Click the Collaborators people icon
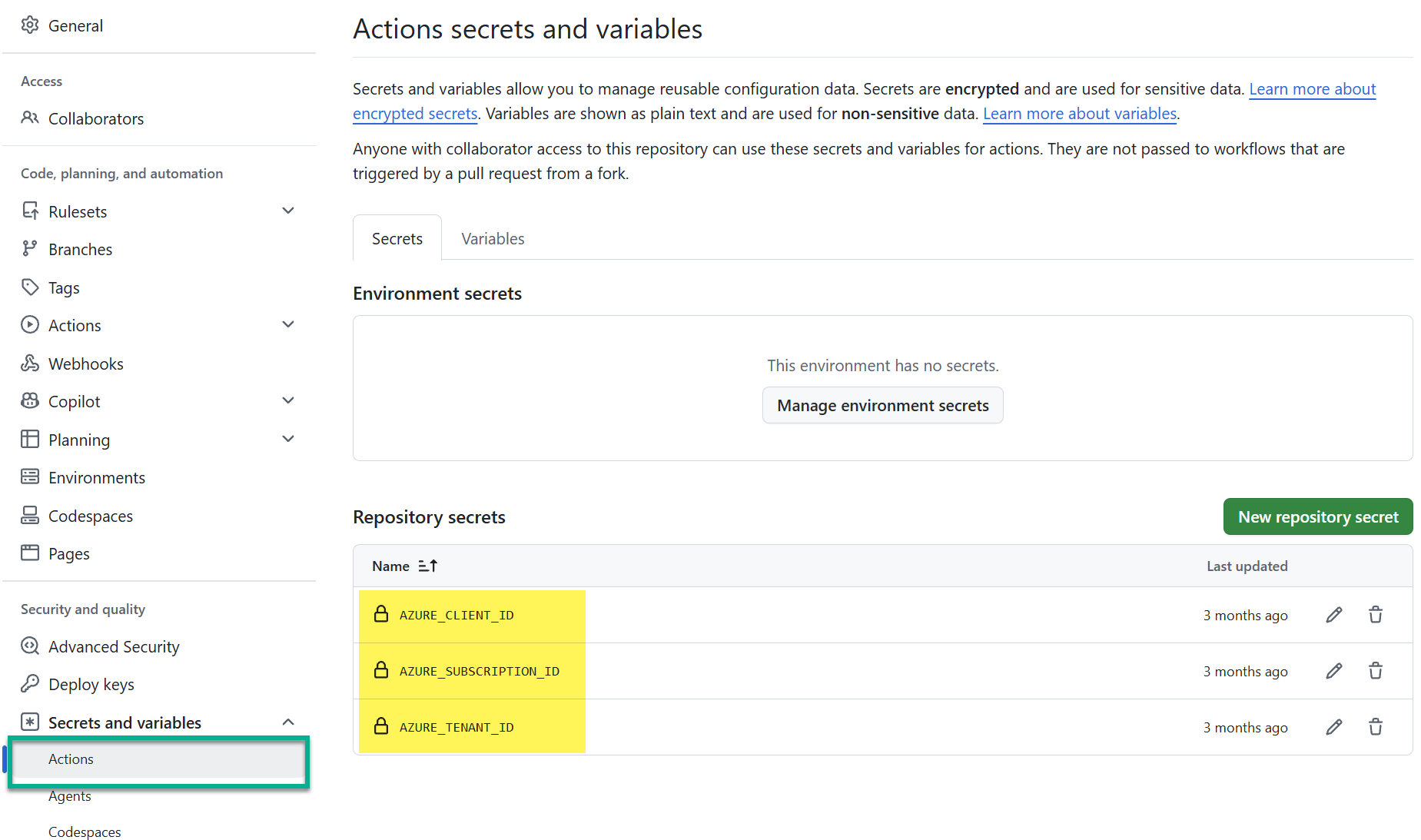 pos(30,118)
